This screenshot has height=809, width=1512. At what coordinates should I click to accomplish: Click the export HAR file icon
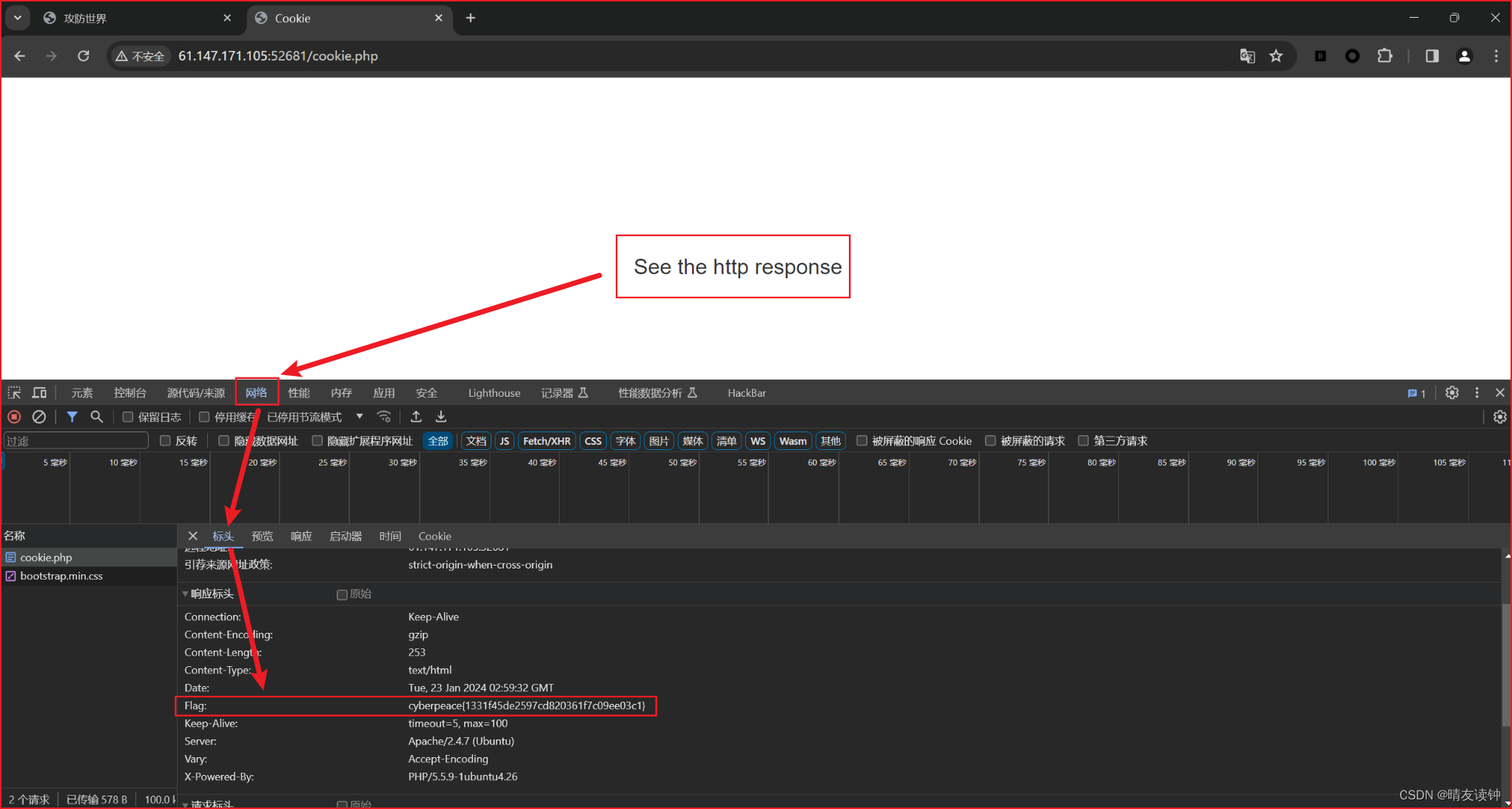coord(440,417)
